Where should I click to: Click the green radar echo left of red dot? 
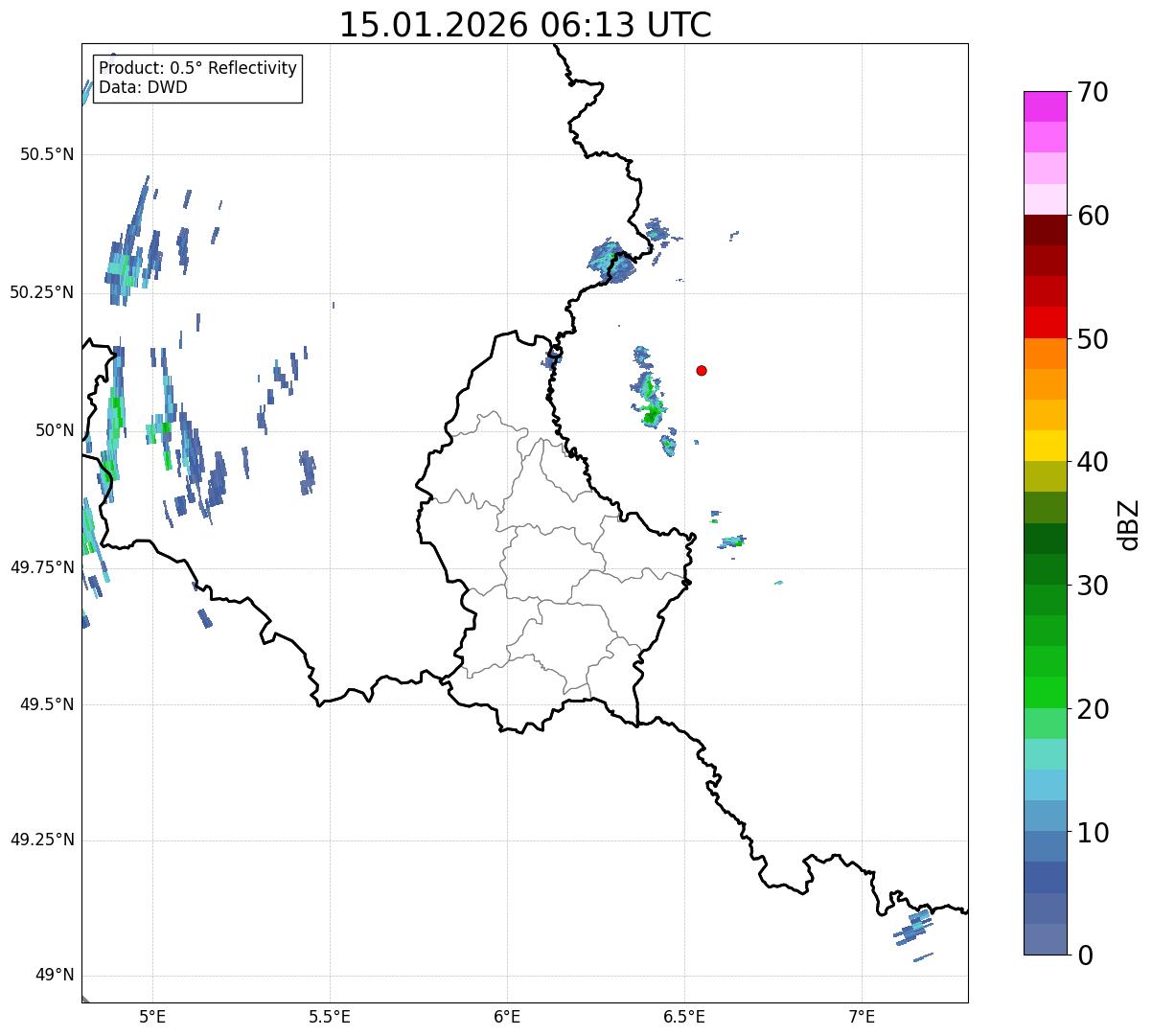(x=652, y=401)
